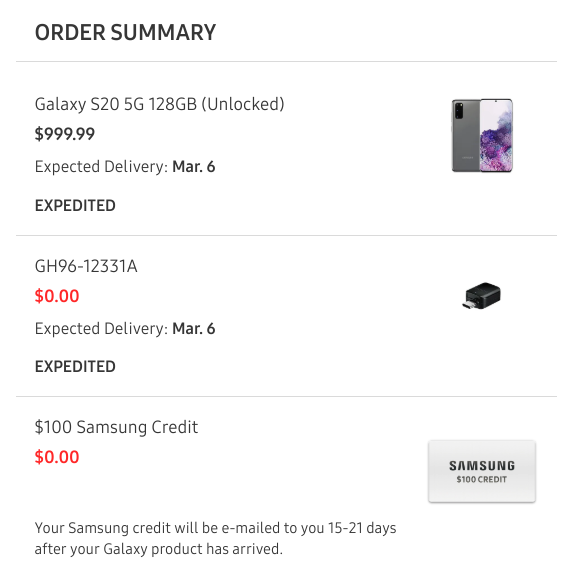Viewport: 575px width, 577px height.
Task: Click the $999.99 price of Galaxy S20
Action: [x=65, y=134]
